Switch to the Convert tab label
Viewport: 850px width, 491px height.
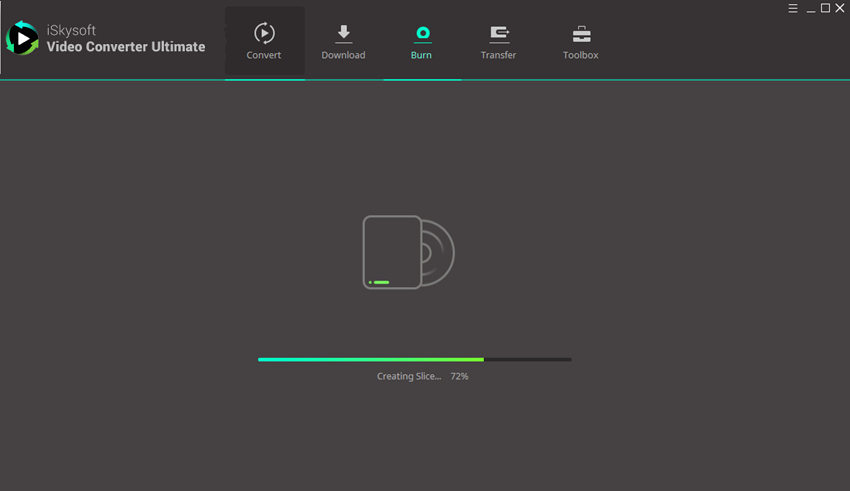[264, 55]
